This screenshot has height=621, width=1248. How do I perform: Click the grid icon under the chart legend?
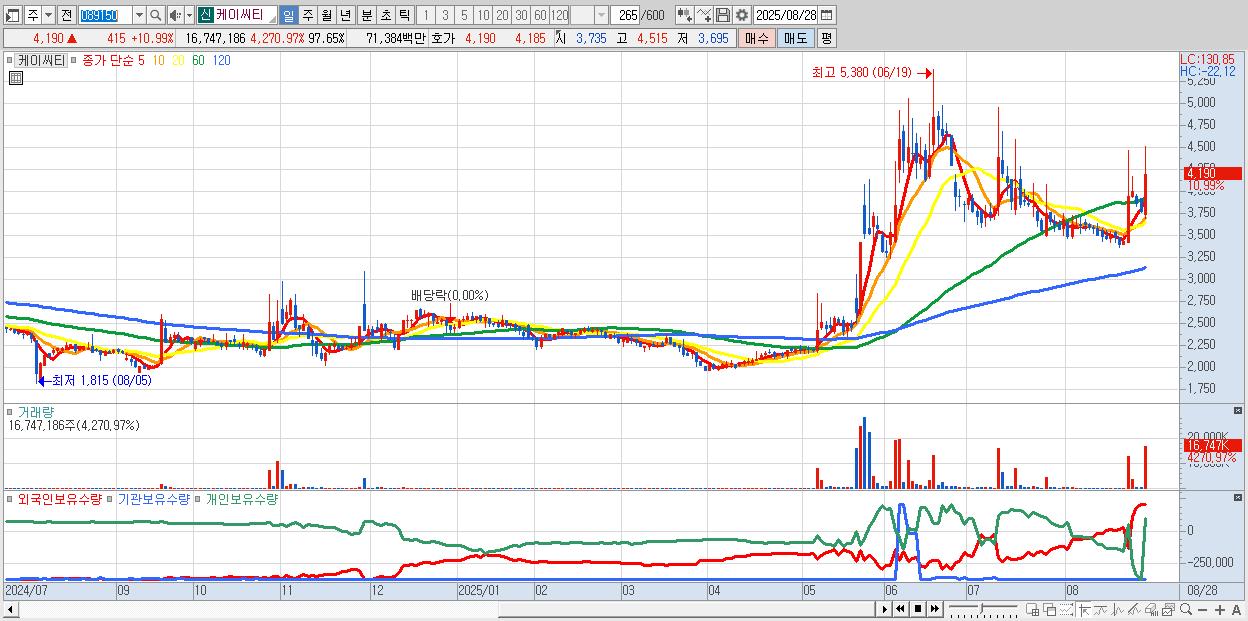point(15,77)
